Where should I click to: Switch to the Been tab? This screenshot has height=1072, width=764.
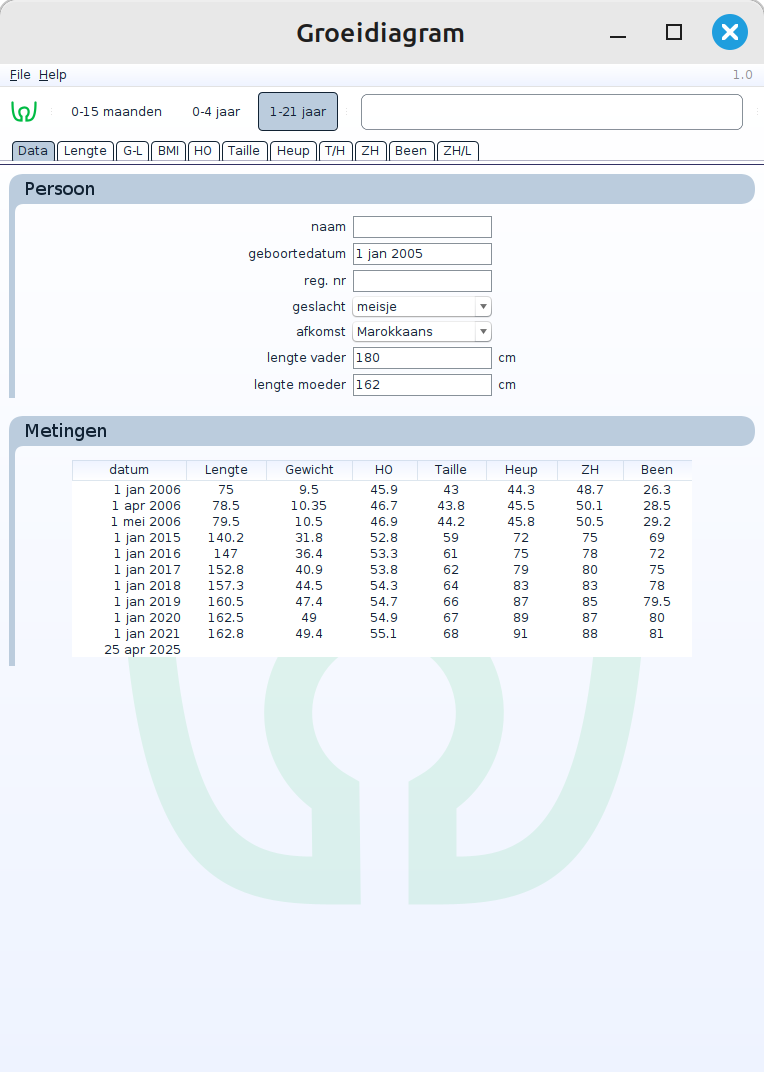click(410, 150)
